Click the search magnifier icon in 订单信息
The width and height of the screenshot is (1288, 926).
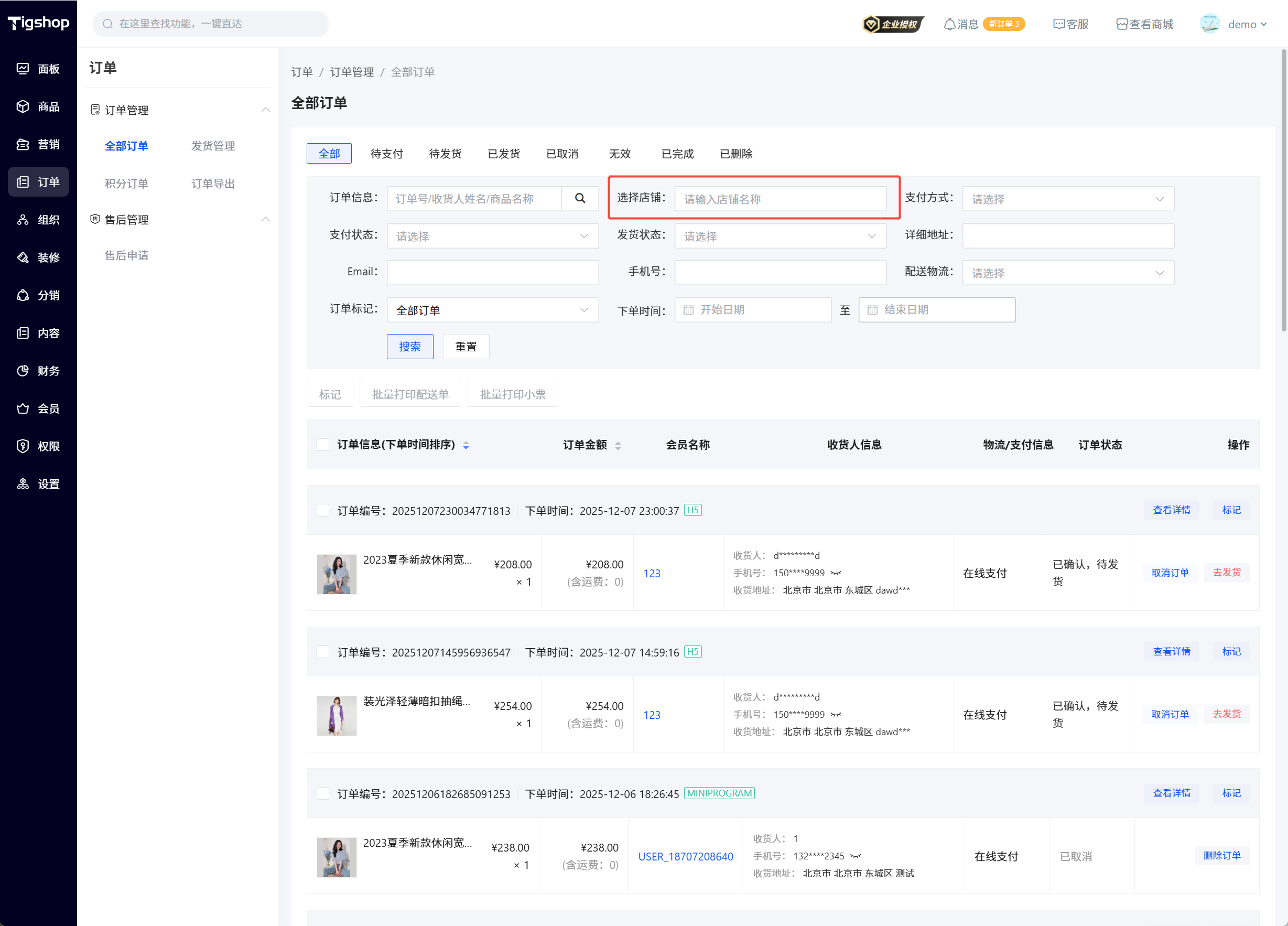coord(579,198)
